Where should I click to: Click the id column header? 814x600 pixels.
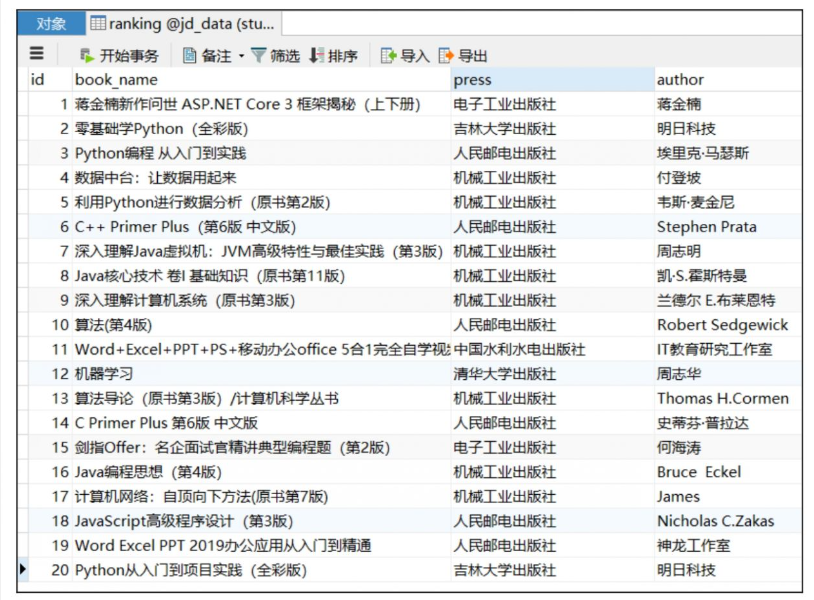(x=50, y=79)
